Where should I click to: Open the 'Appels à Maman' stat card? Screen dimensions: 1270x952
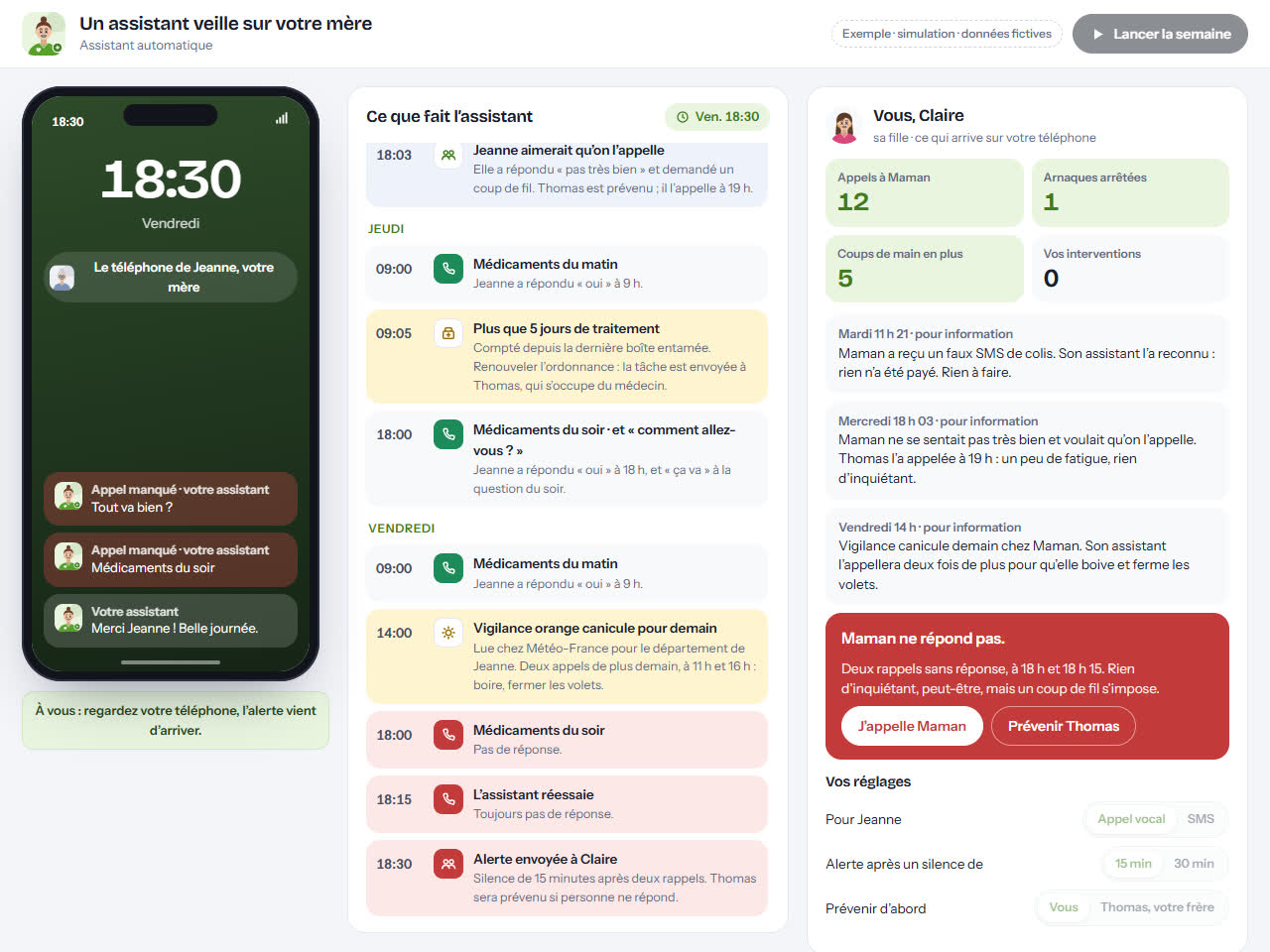click(924, 192)
